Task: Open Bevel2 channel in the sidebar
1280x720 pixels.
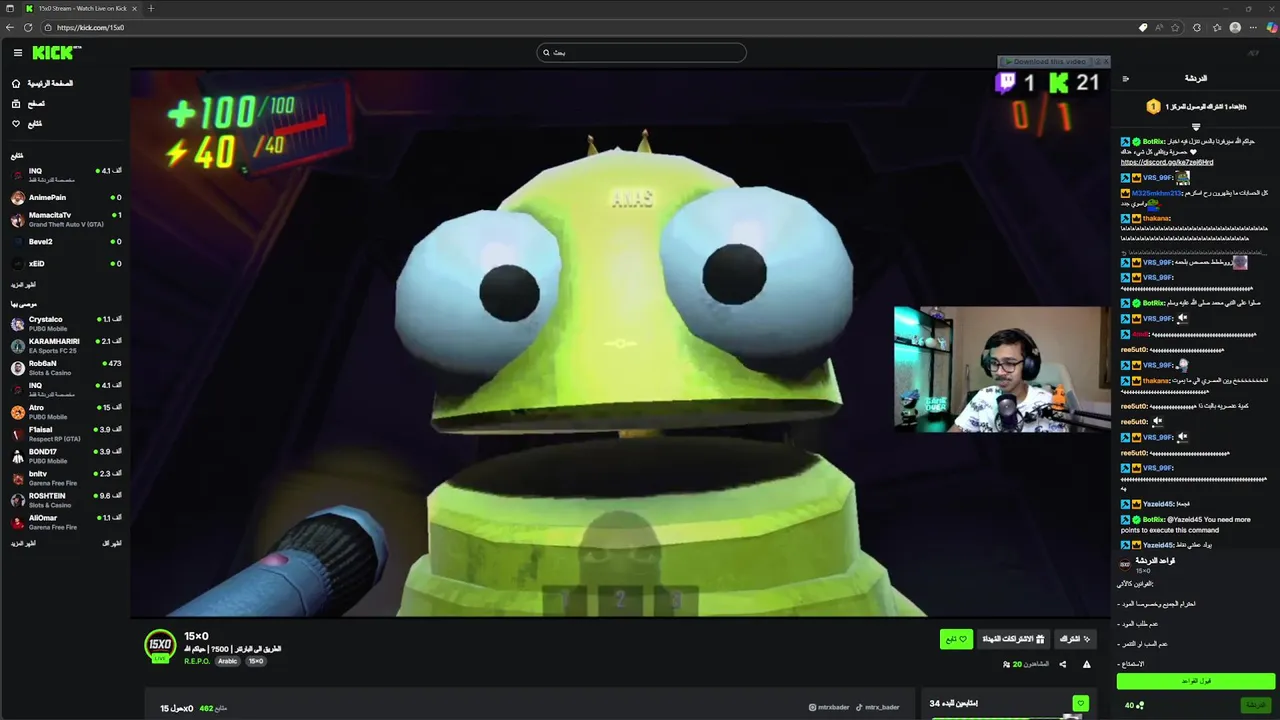Action: point(66,241)
